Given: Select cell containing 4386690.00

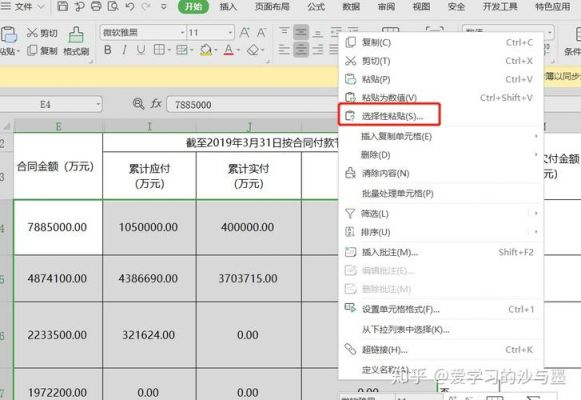Looking at the screenshot, I should [149, 278].
